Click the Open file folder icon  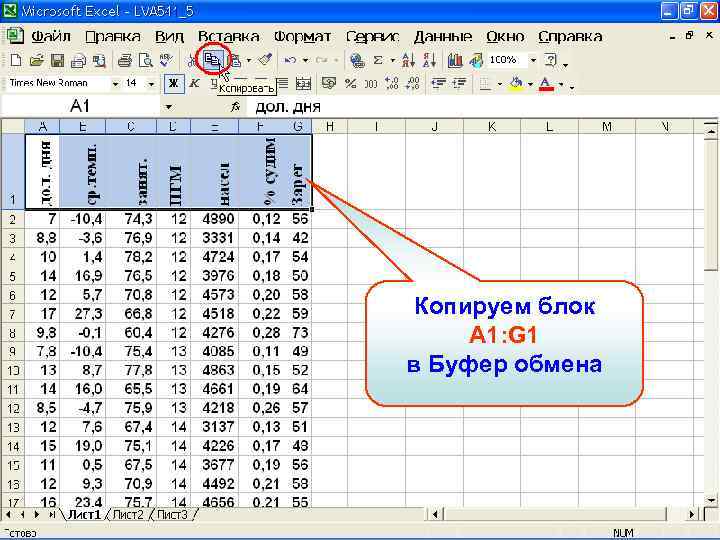[x=36, y=60]
